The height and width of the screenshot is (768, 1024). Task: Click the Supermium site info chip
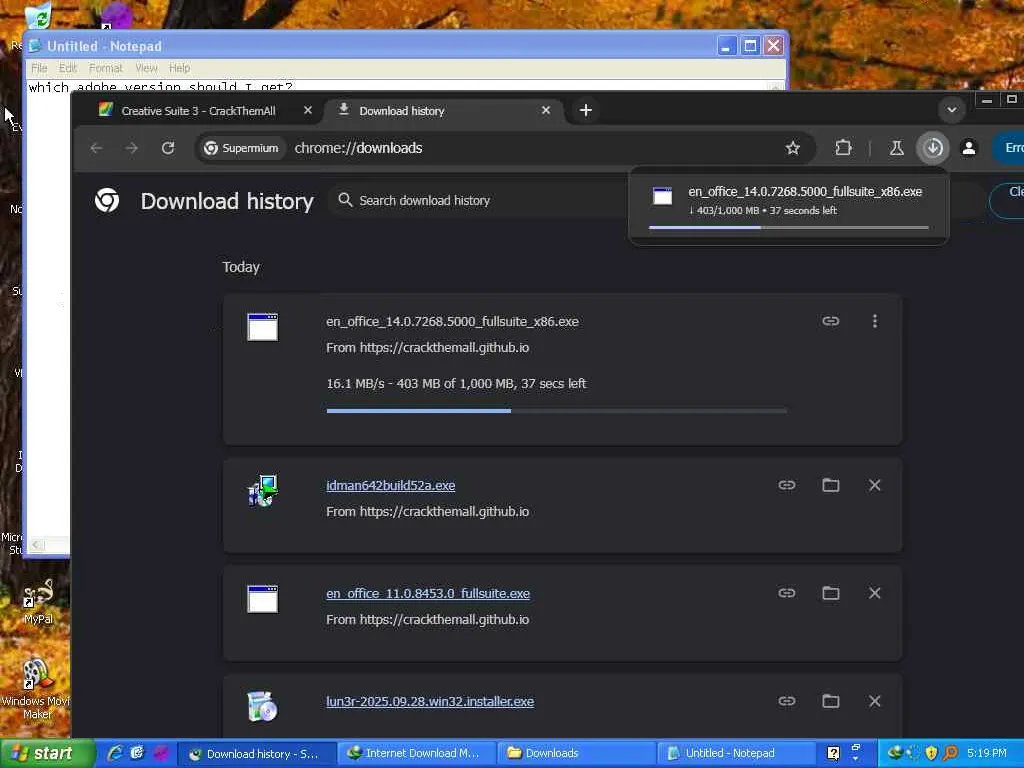click(x=241, y=148)
